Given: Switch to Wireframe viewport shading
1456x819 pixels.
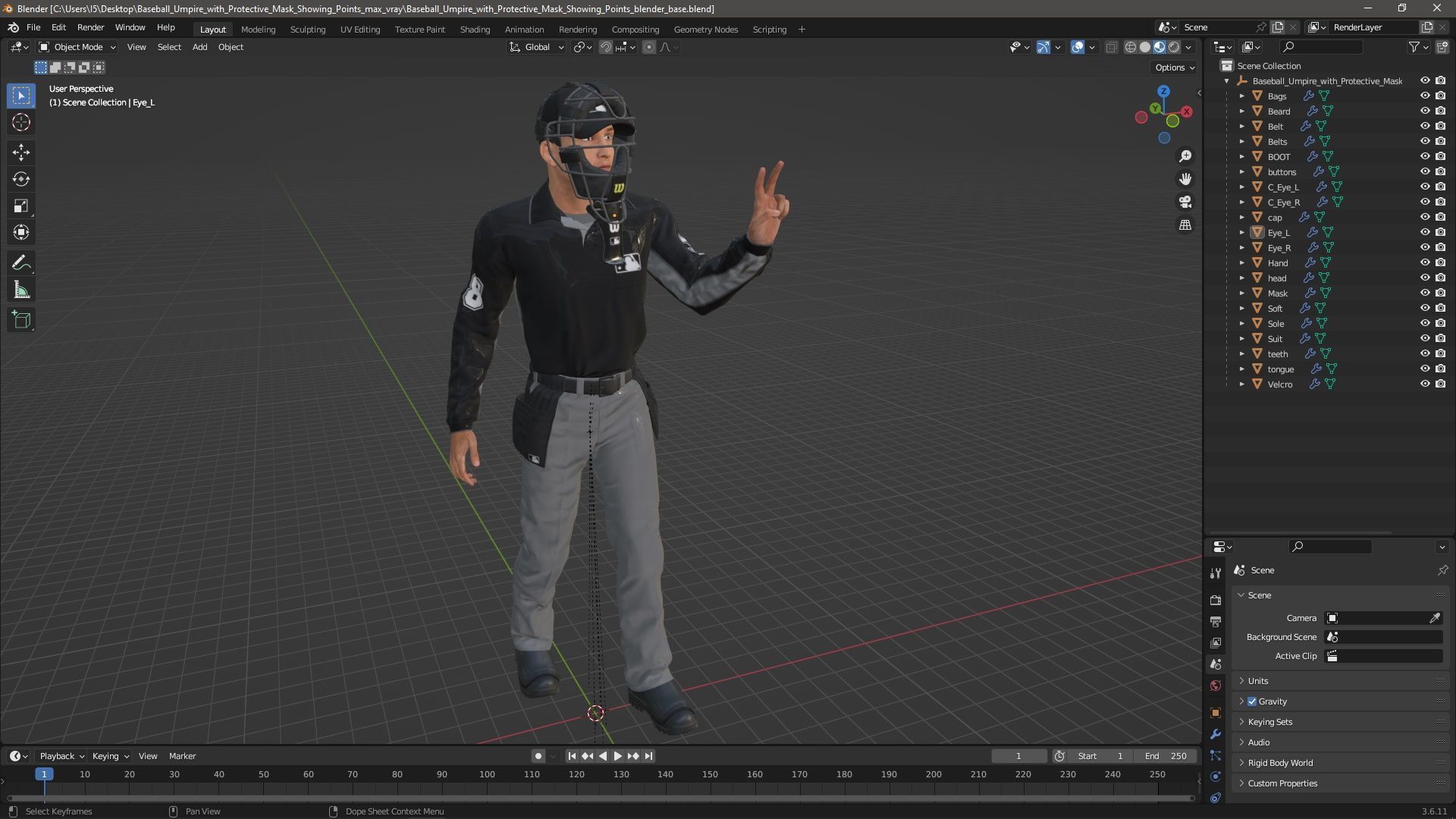Looking at the screenshot, I should tap(1130, 47).
